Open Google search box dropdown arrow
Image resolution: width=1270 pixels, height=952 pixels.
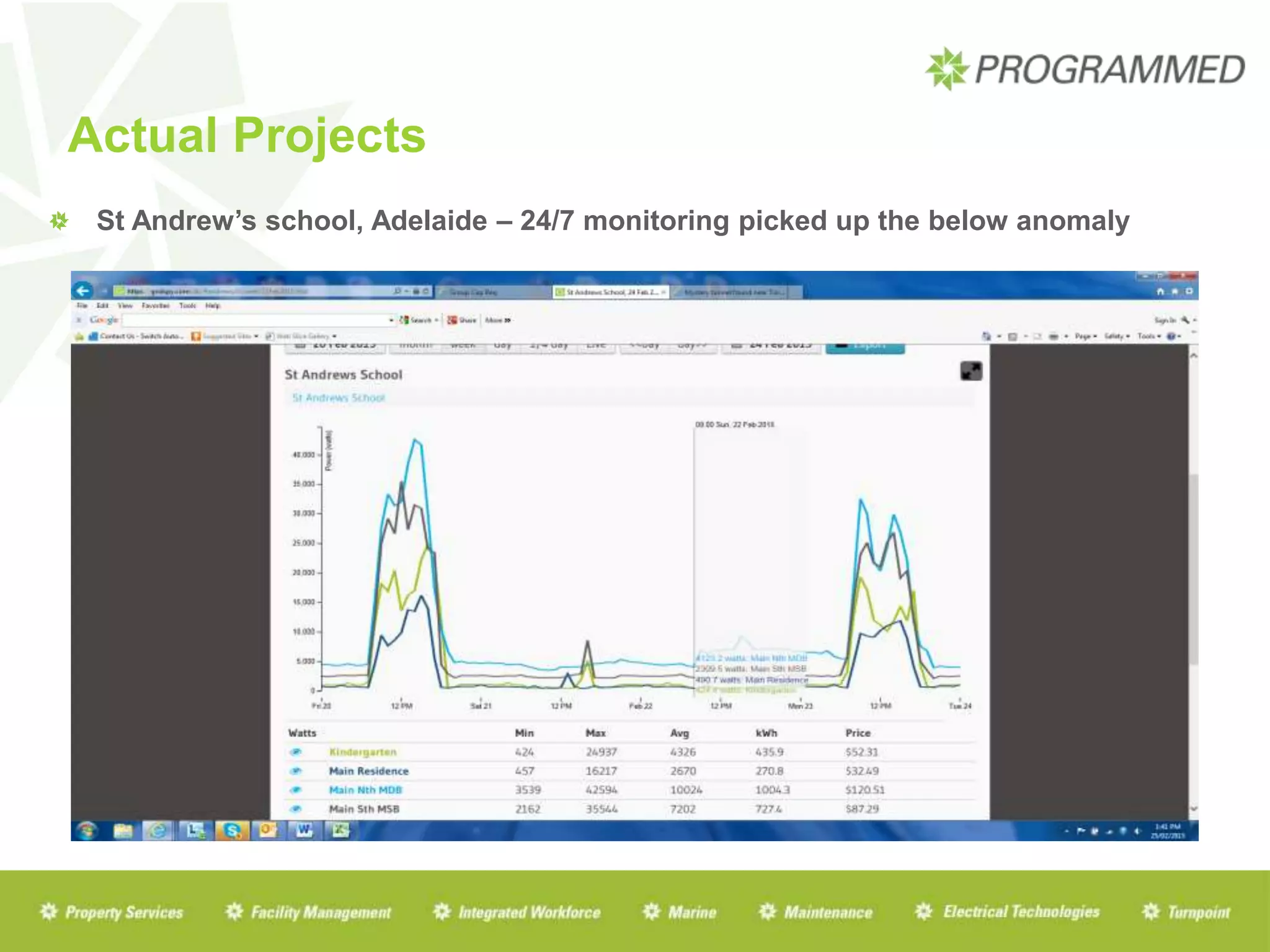click(x=391, y=320)
